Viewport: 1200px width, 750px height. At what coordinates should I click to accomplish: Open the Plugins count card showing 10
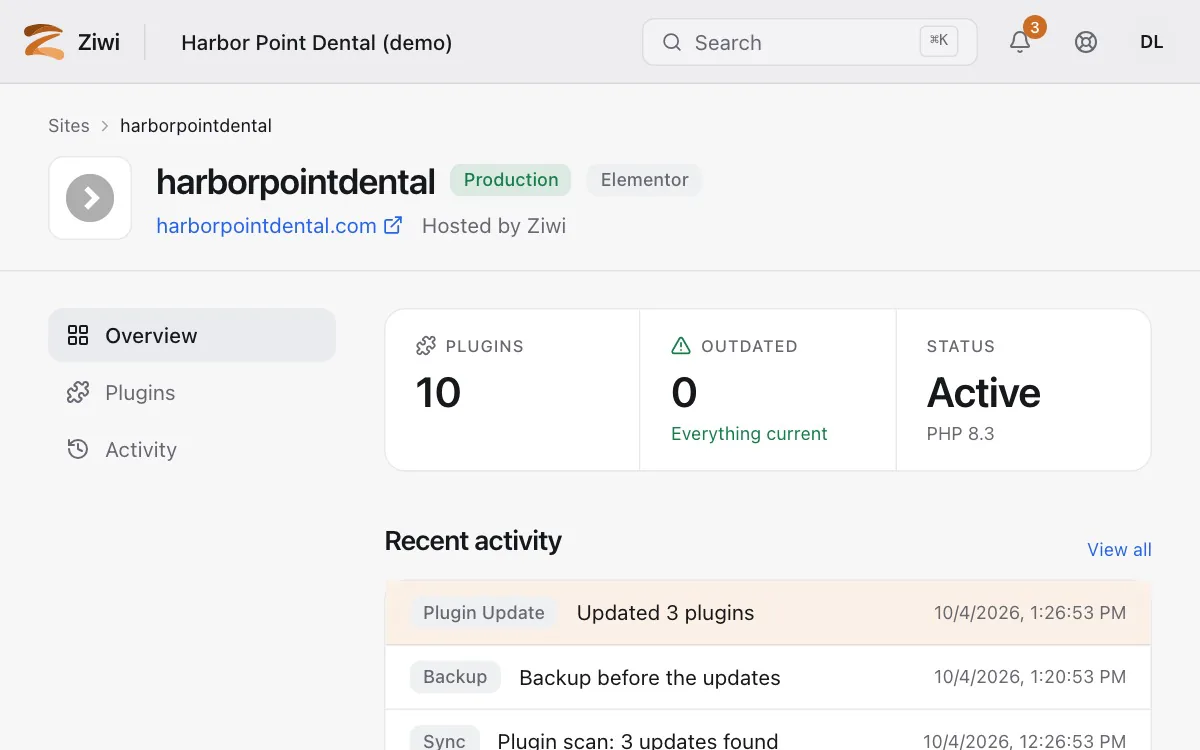pyautogui.click(x=512, y=389)
